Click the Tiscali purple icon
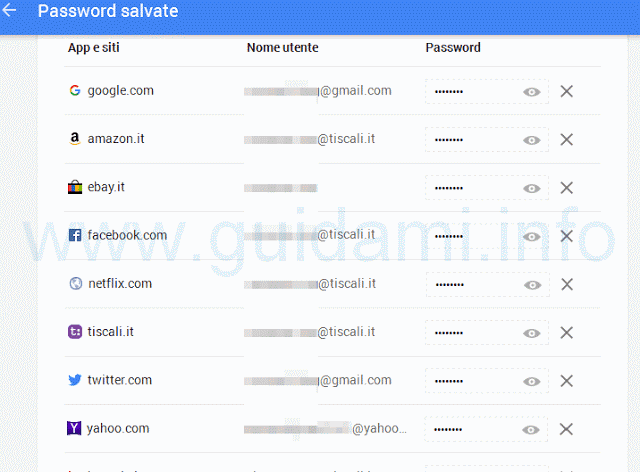Image resolution: width=640 pixels, height=472 pixels. [x=75, y=332]
